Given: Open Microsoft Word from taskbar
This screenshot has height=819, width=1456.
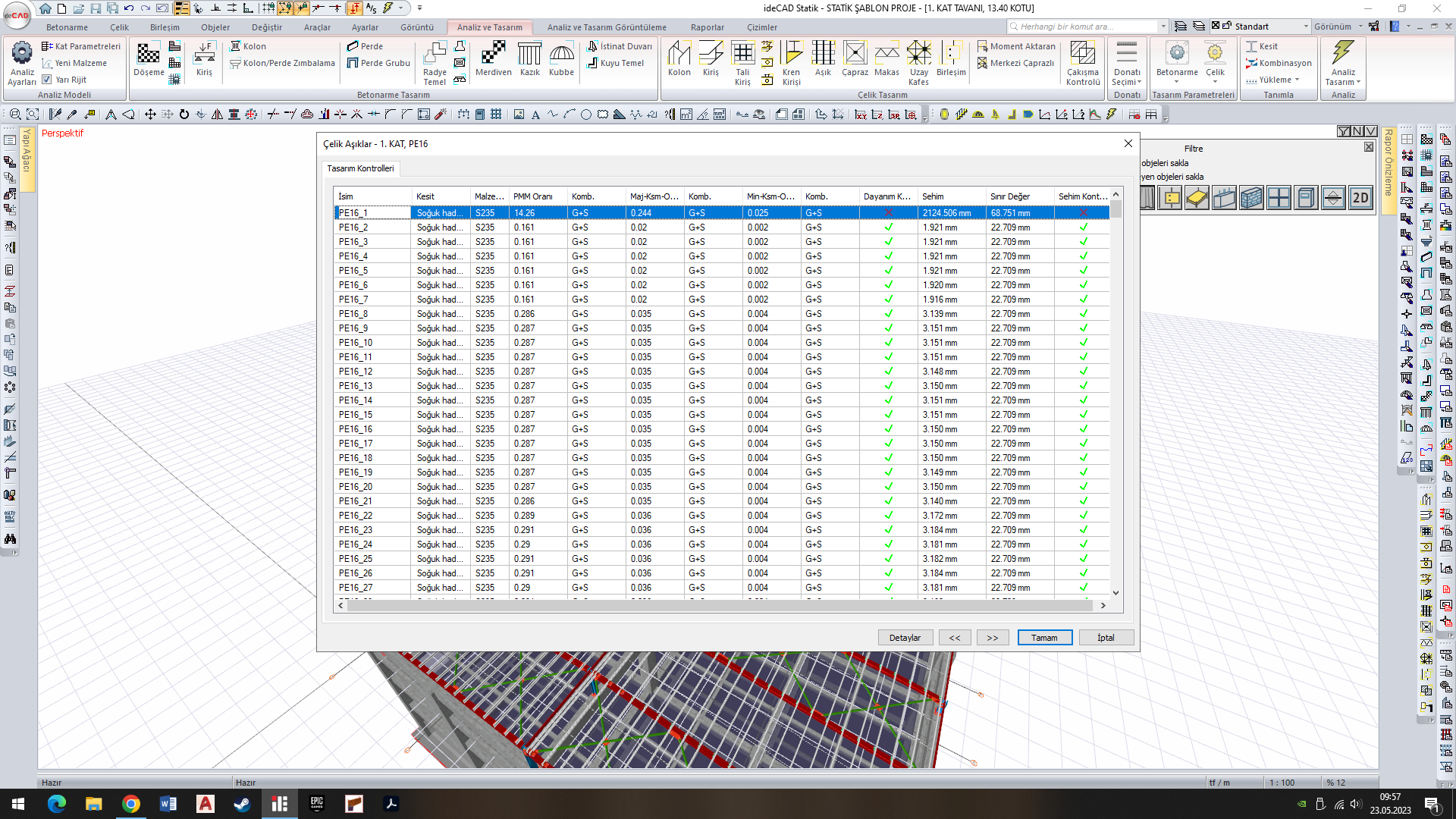Looking at the screenshot, I should pyautogui.click(x=168, y=804).
